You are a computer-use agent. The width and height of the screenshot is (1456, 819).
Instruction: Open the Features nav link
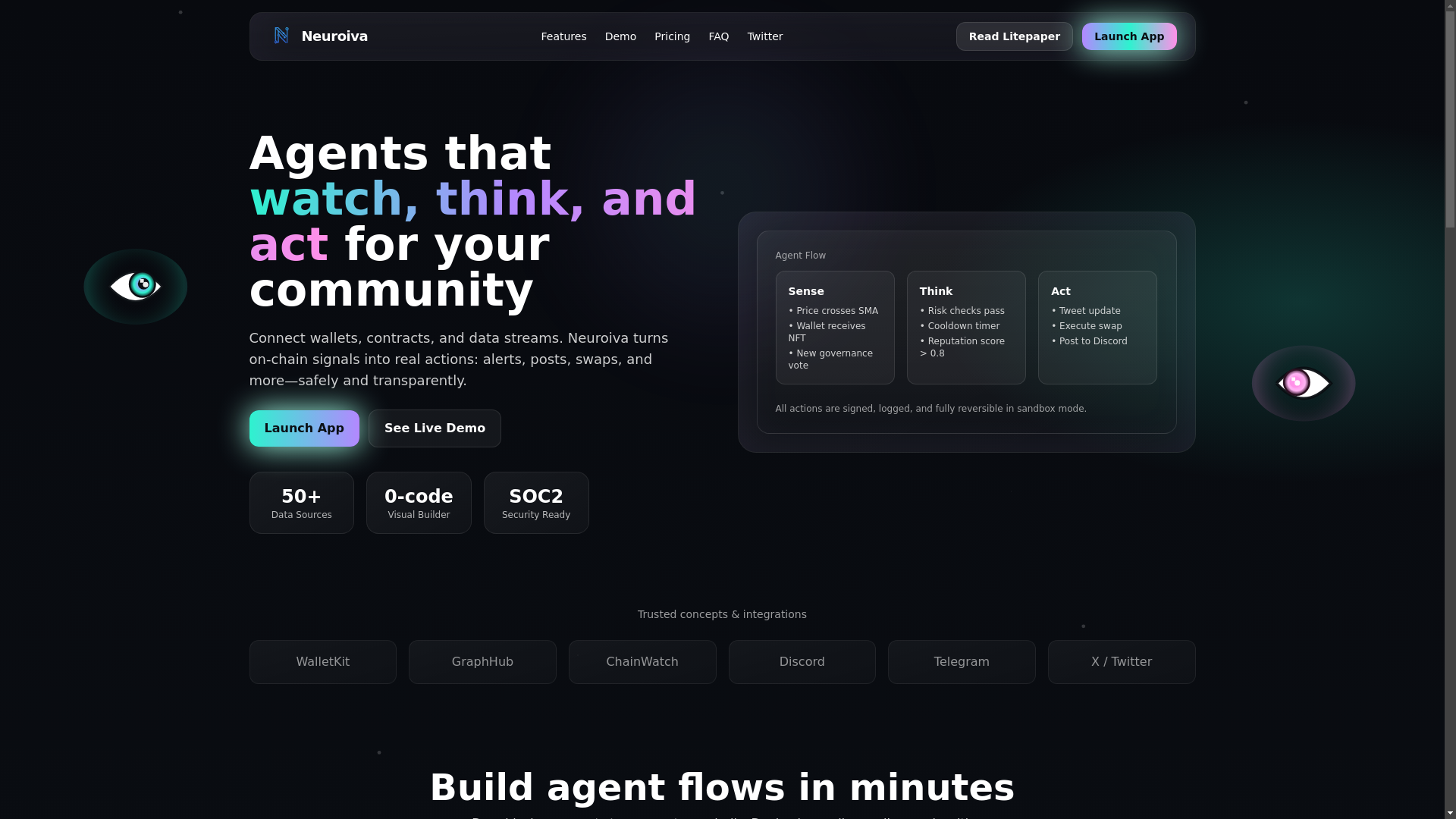563,36
